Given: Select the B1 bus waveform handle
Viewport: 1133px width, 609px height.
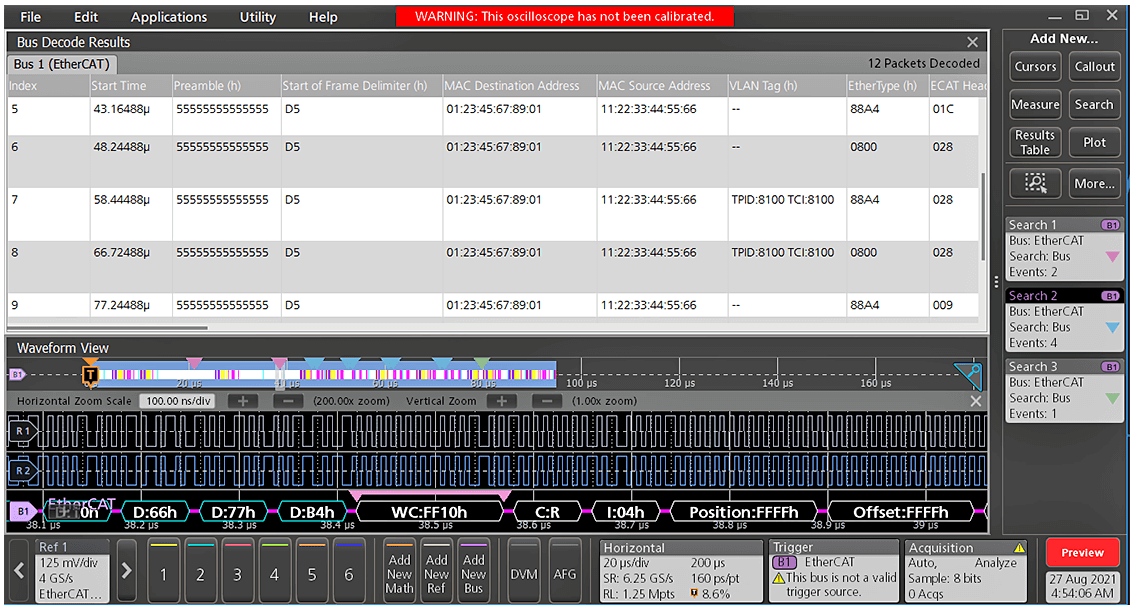Looking at the screenshot, I should point(22,511).
